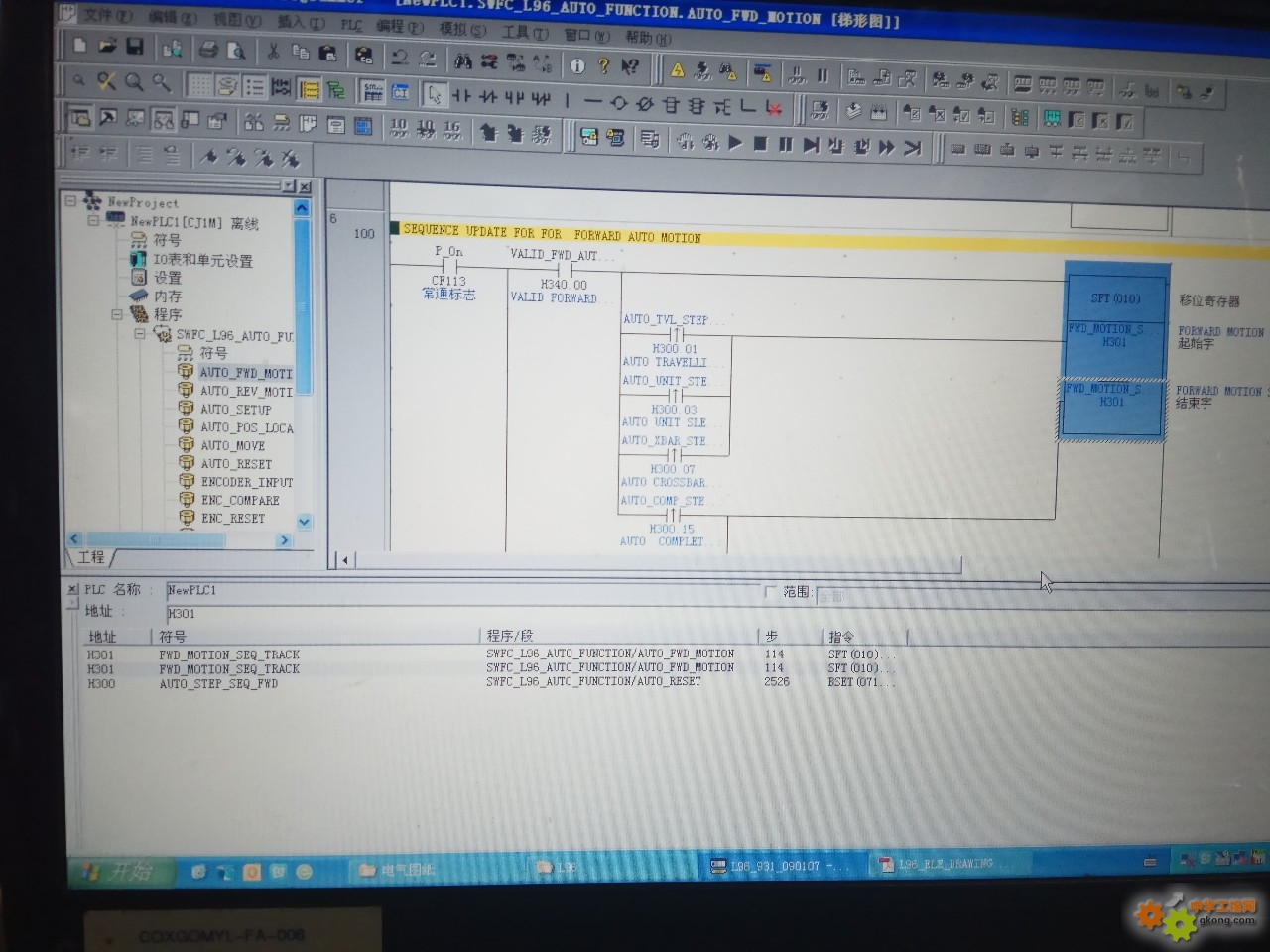The image size is (1270, 952).
Task: Save the project with the floppy icon
Action: tap(134, 46)
